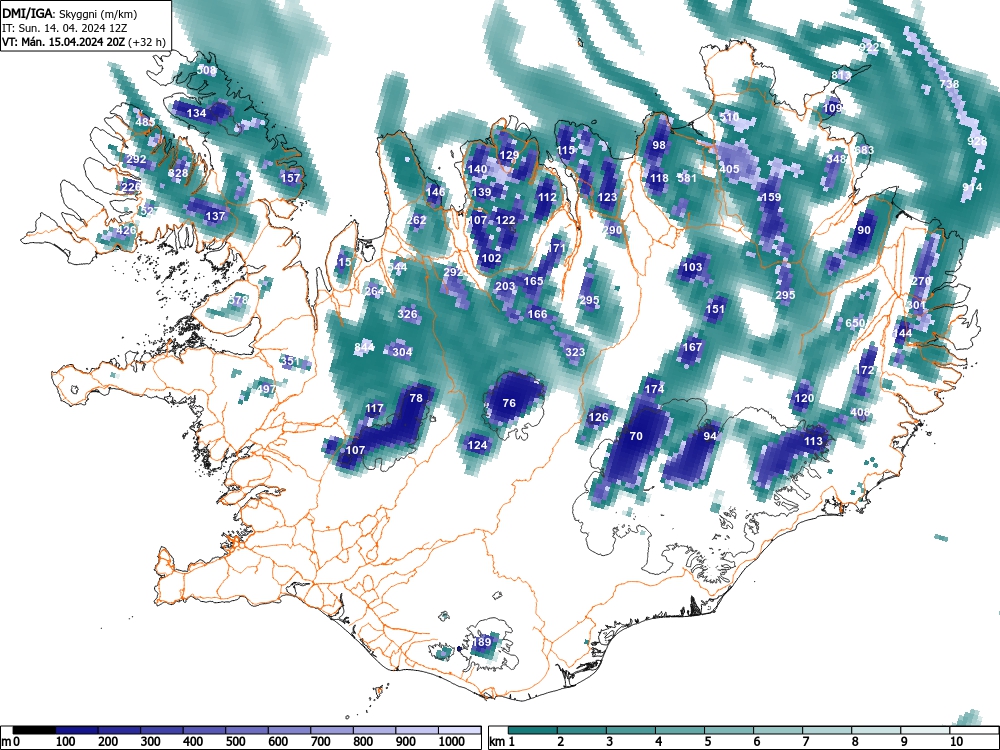Screen dimensions: 1000x750
Task: Click the visibility value '102' on the map
Action: tap(491, 258)
